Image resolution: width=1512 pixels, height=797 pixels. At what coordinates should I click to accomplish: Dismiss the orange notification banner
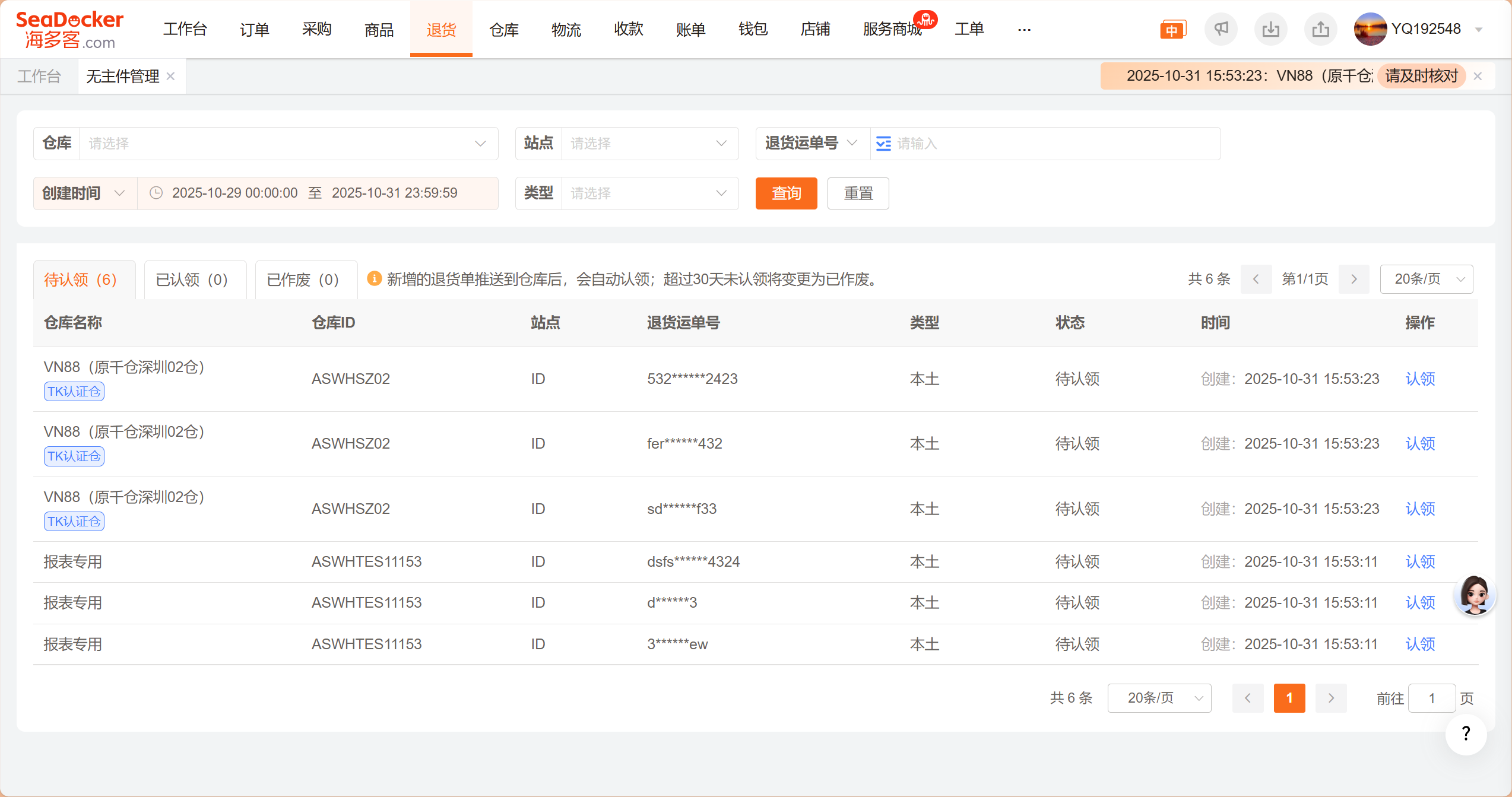pos(1478,76)
